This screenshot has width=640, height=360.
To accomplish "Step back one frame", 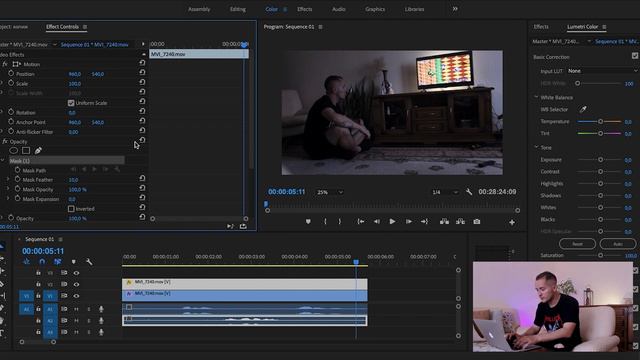I will pyautogui.click(x=377, y=222).
